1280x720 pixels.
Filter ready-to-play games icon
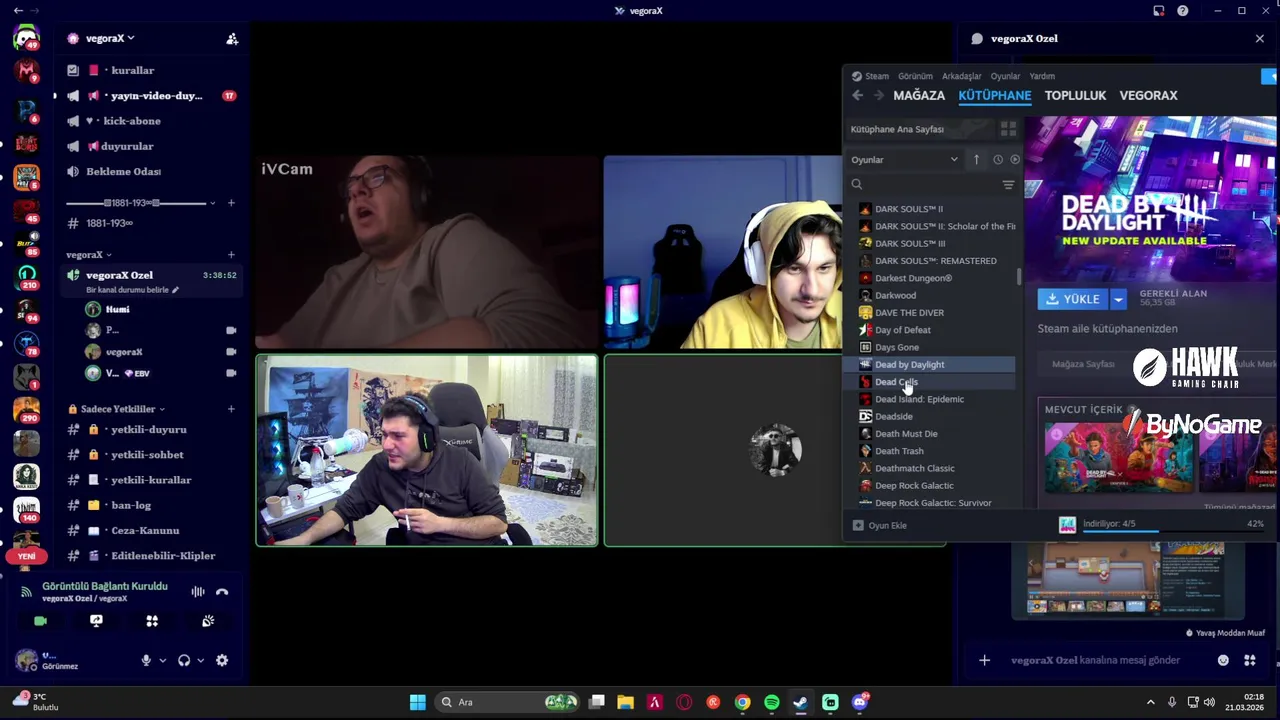(x=1015, y=160)
